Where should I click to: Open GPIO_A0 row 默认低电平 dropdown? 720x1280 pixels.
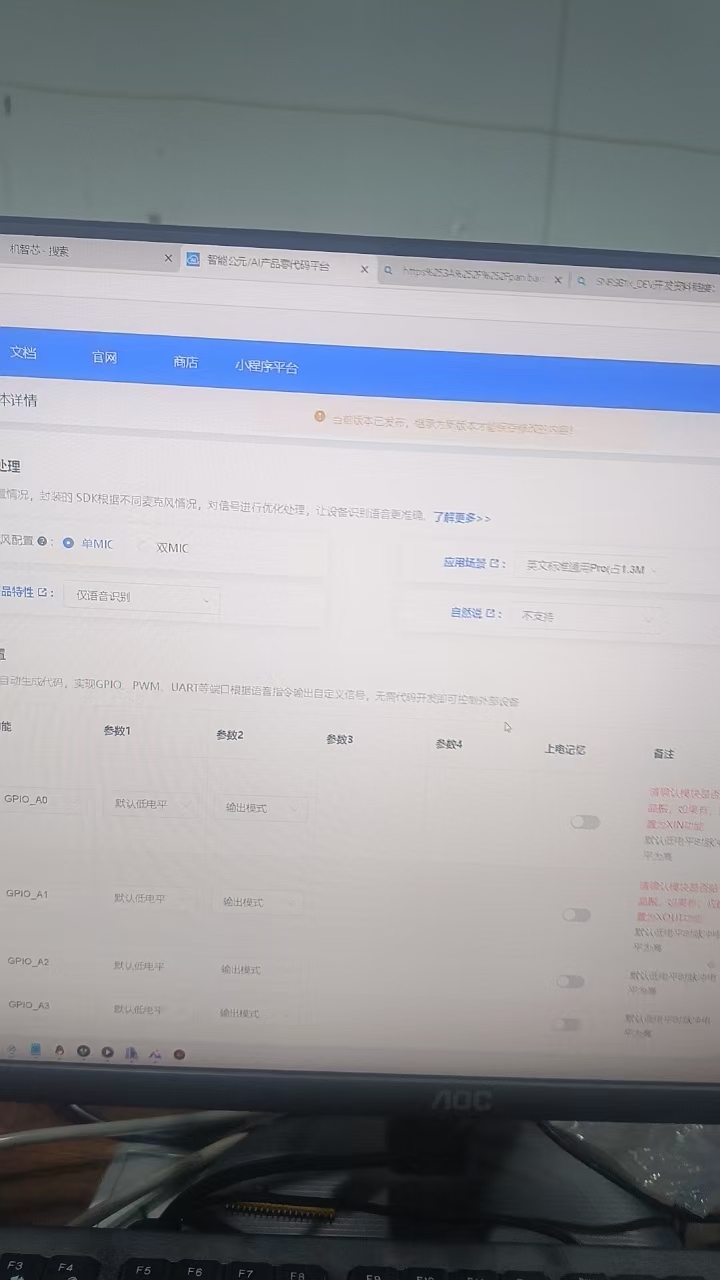(149, 804)
